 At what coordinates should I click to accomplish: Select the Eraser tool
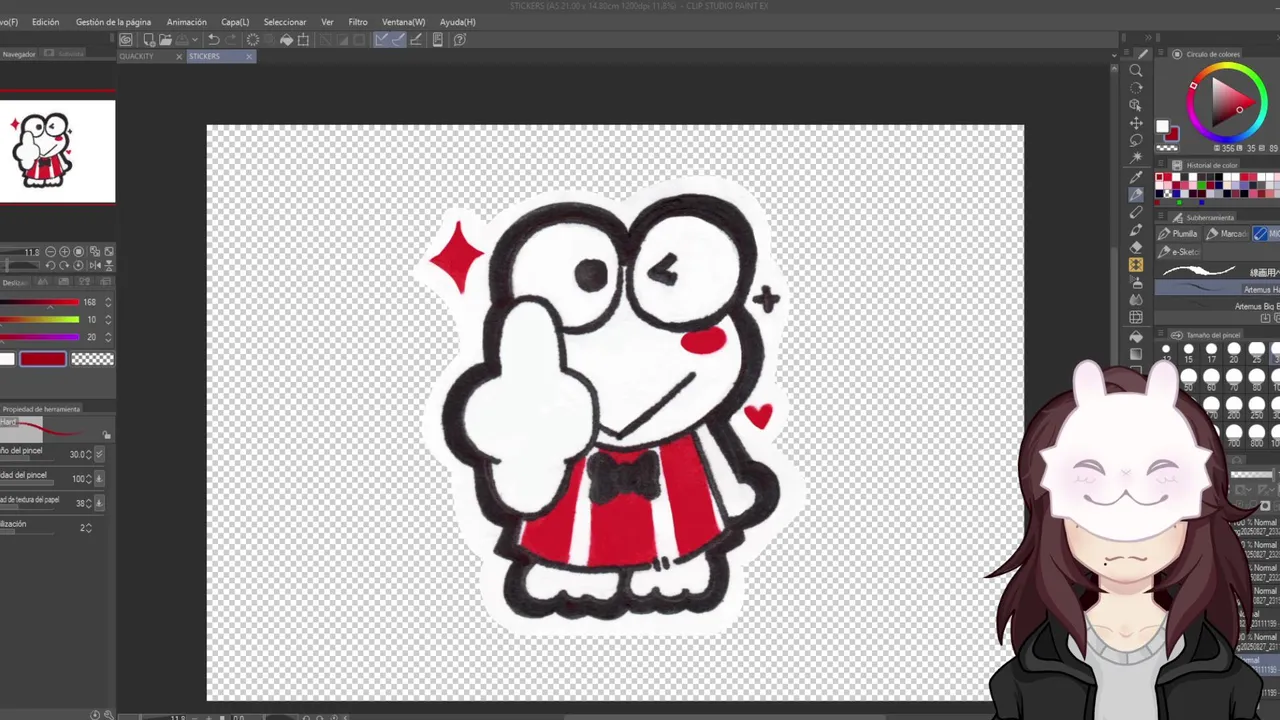pyautogui.click(x=1136, y=247)
